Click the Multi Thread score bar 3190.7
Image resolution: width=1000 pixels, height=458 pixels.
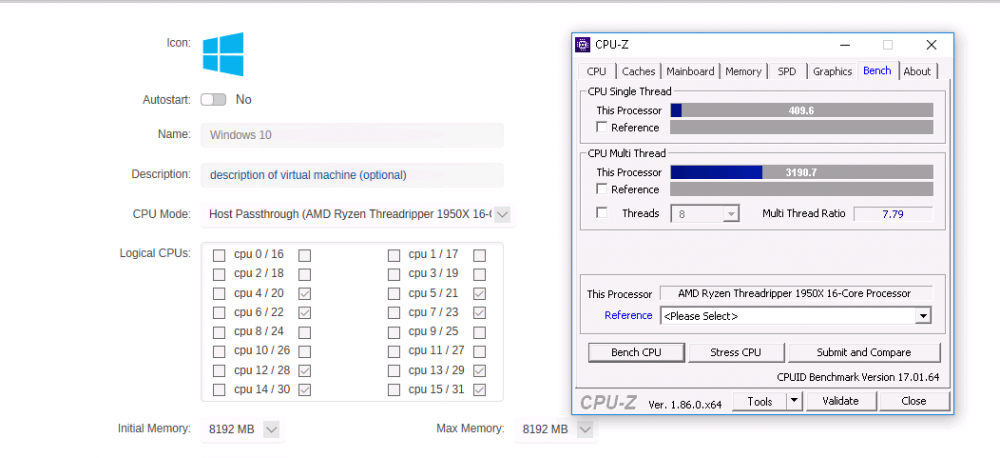click(x=801, y=172)
